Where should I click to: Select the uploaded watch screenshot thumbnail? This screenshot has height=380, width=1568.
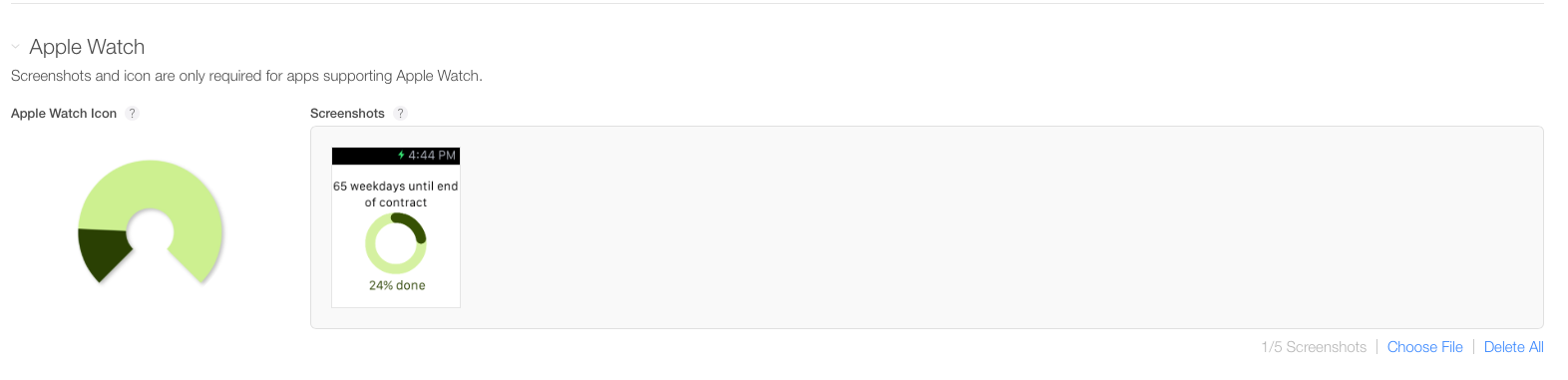click(396, 227)
